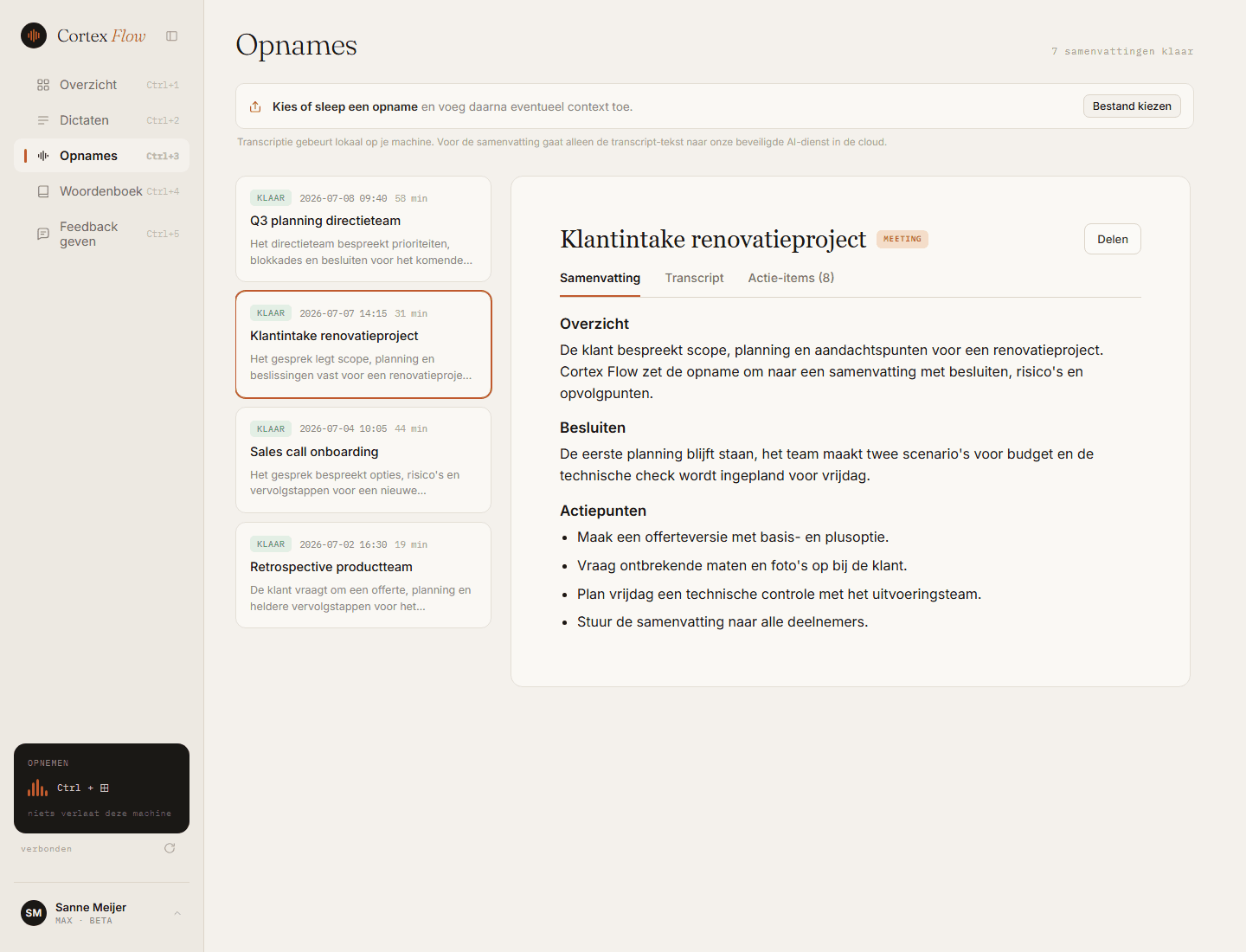Viewport: 1246px width, 952px height.
Task: Click the KLAAR badge on Q3 planning card
Action: (x=271, y=198)
